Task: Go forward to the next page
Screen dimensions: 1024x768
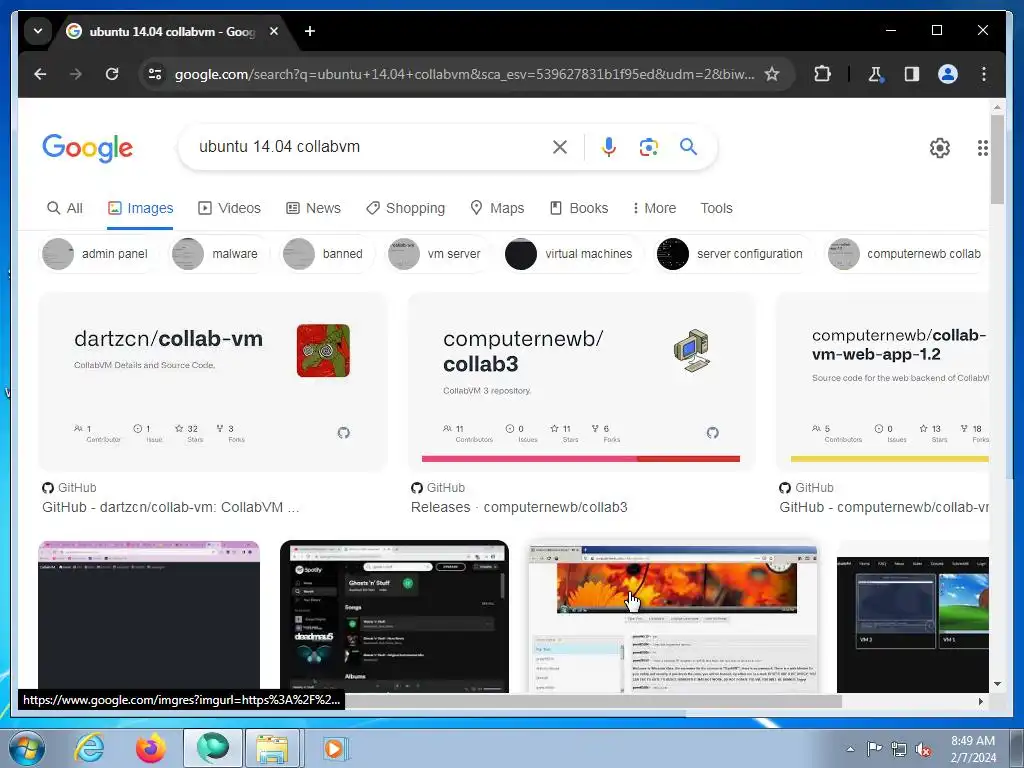Action: tap(76, 74)
